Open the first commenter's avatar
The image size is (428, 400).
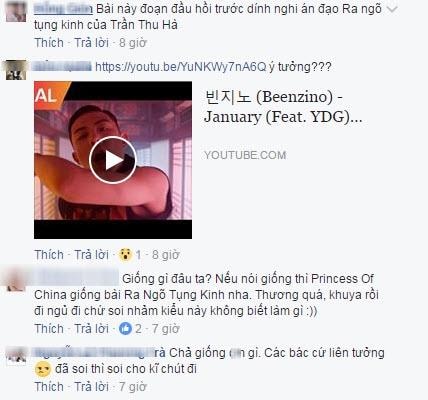(16, 11)
